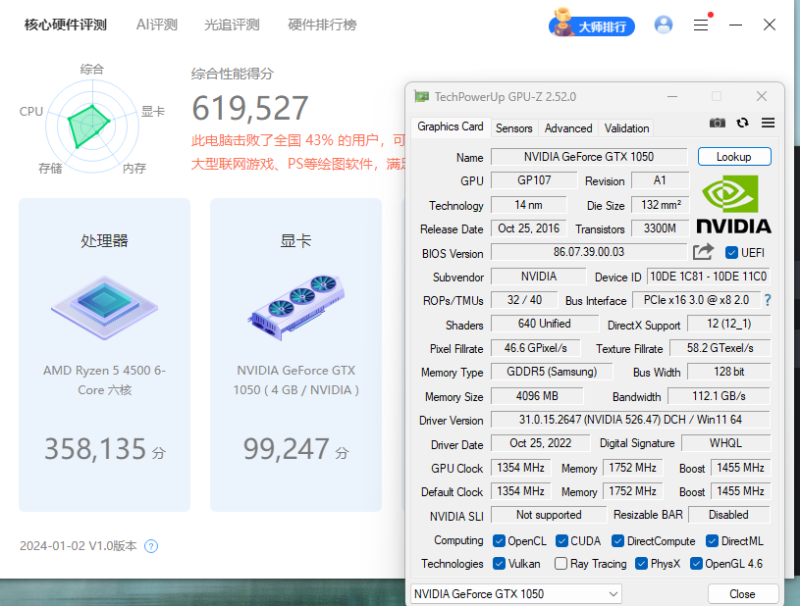
Task: Click the version info help icon
Action: [x=151, y=546]
